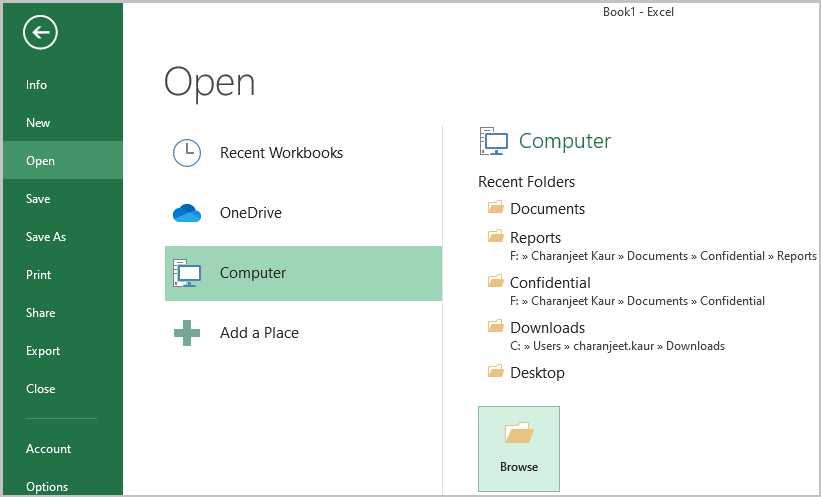The width and height of the screenshot is (821, 497).
Task: Click the back arrow circle button
Action: [40, 32]
